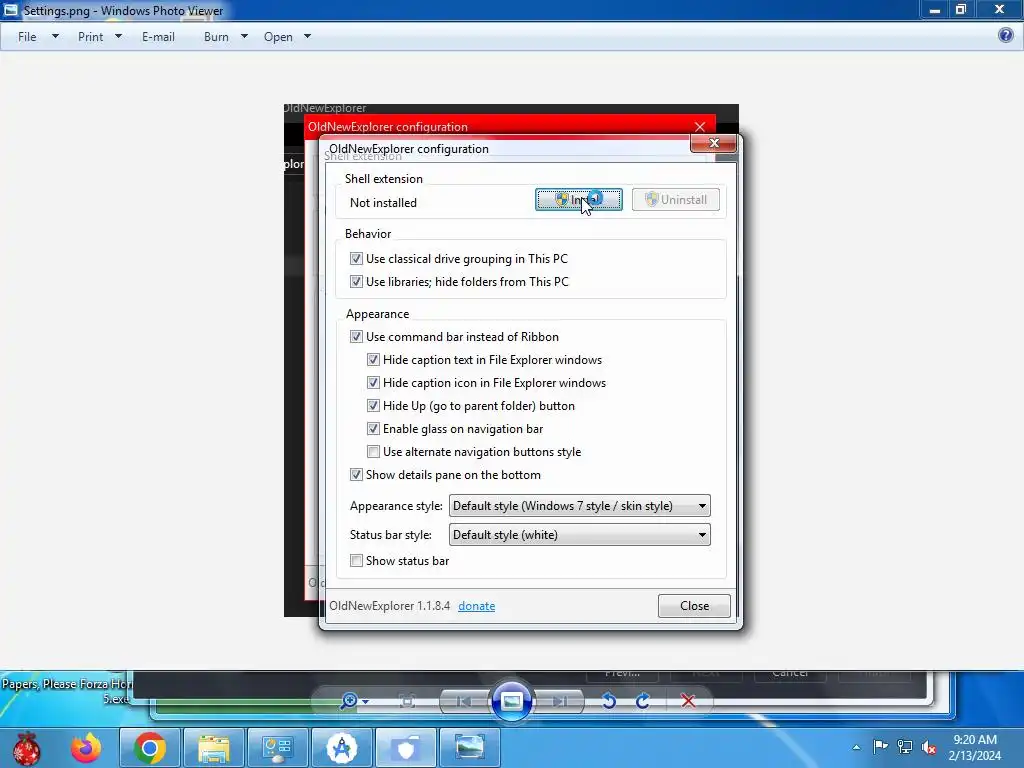The width and height of the screenshot is (1024, 768).
Task: Click the network tray icon
Action: [x=905, y=746]
